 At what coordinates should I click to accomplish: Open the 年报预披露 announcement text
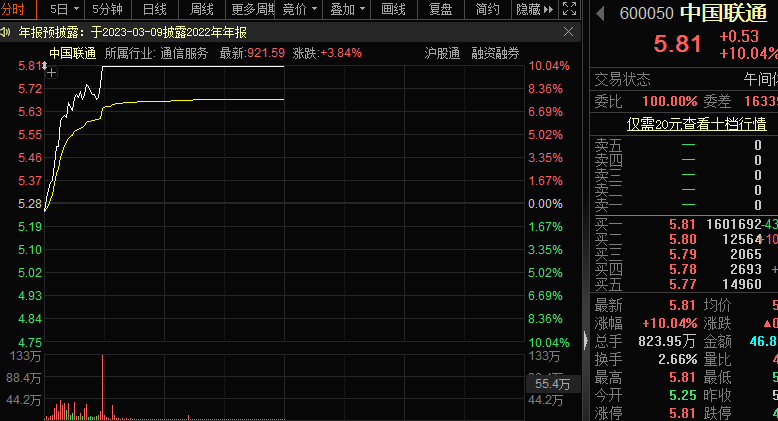pos(132,33)
